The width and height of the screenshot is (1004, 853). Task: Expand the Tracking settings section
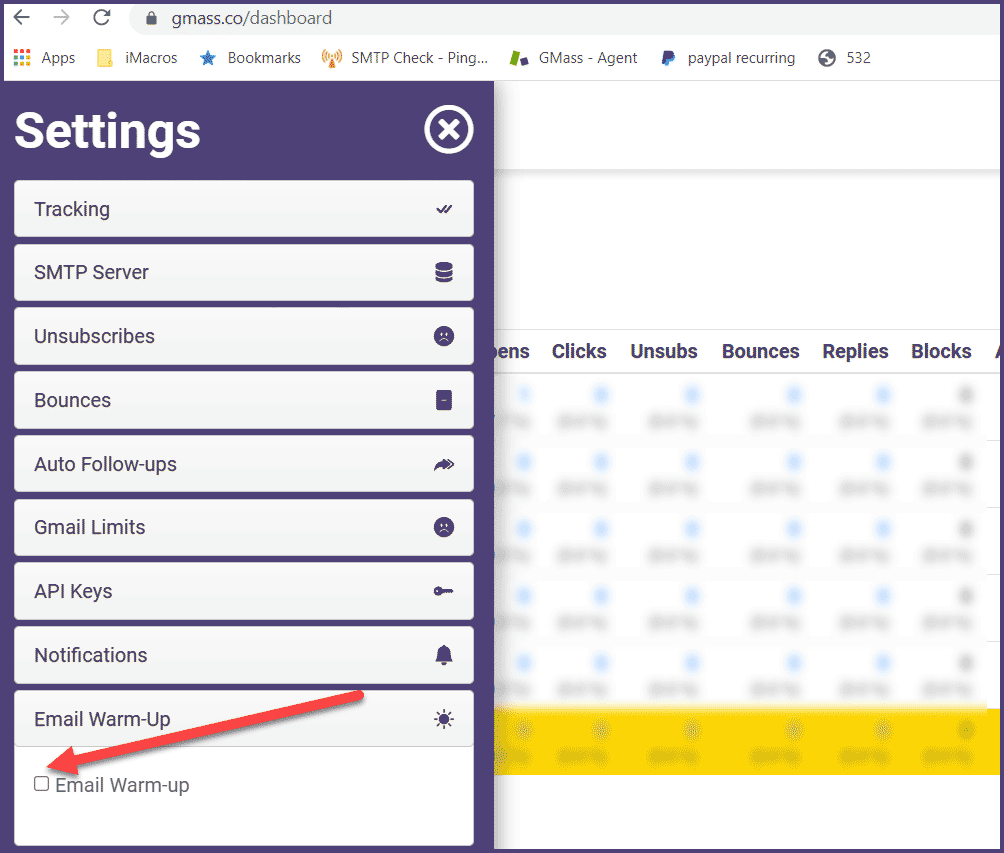pyautogui.click(x=244, y=209)
